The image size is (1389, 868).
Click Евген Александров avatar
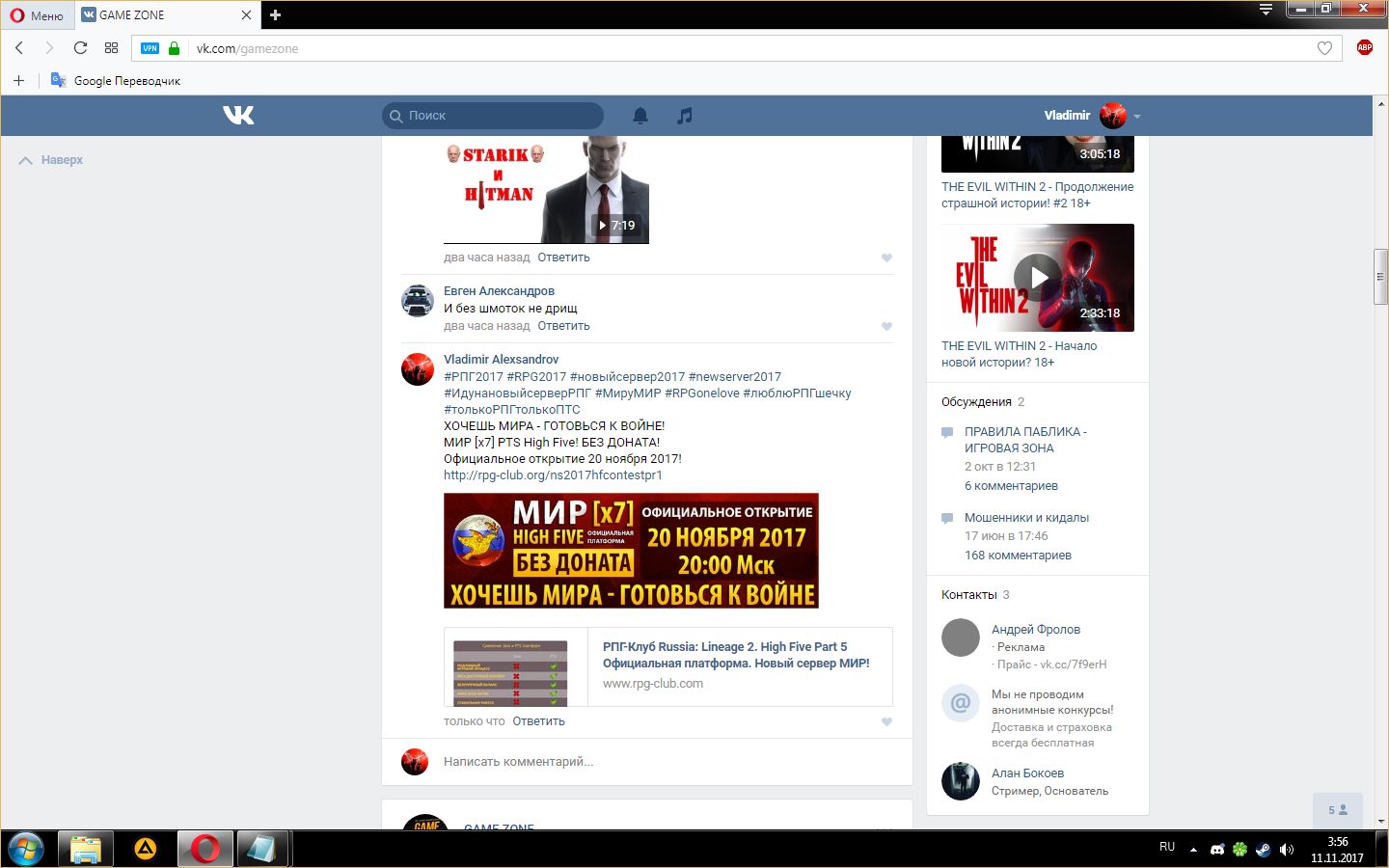418,300
